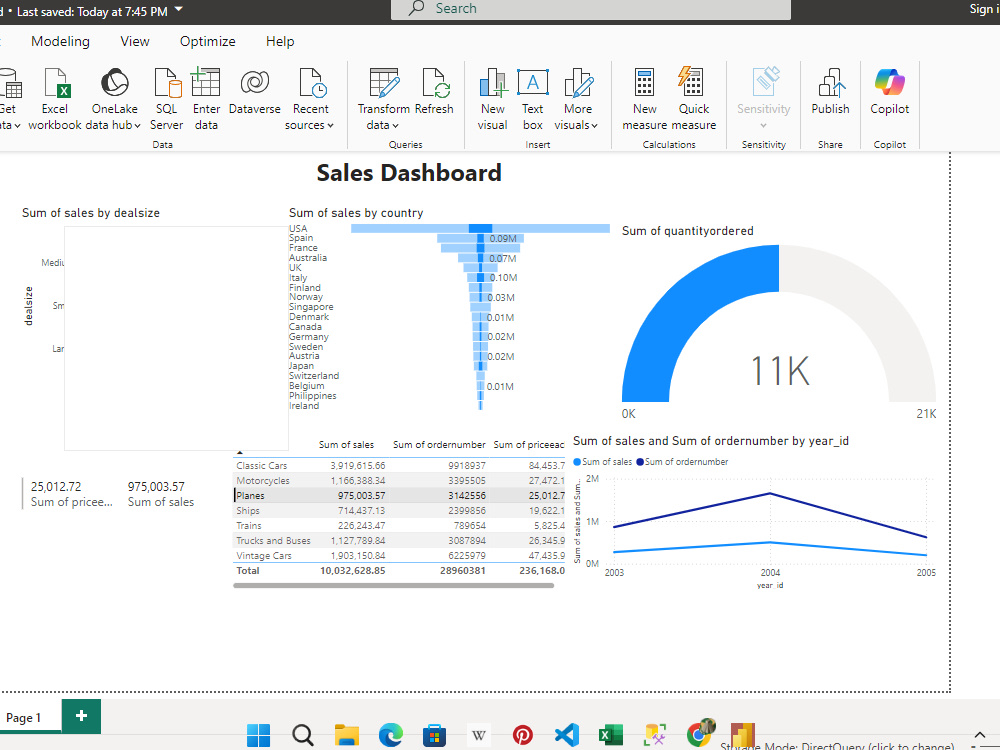This screenshot has height=750, width=1000.
Task: Expand More visuals dropdown arrow
Action: [594, 126]
